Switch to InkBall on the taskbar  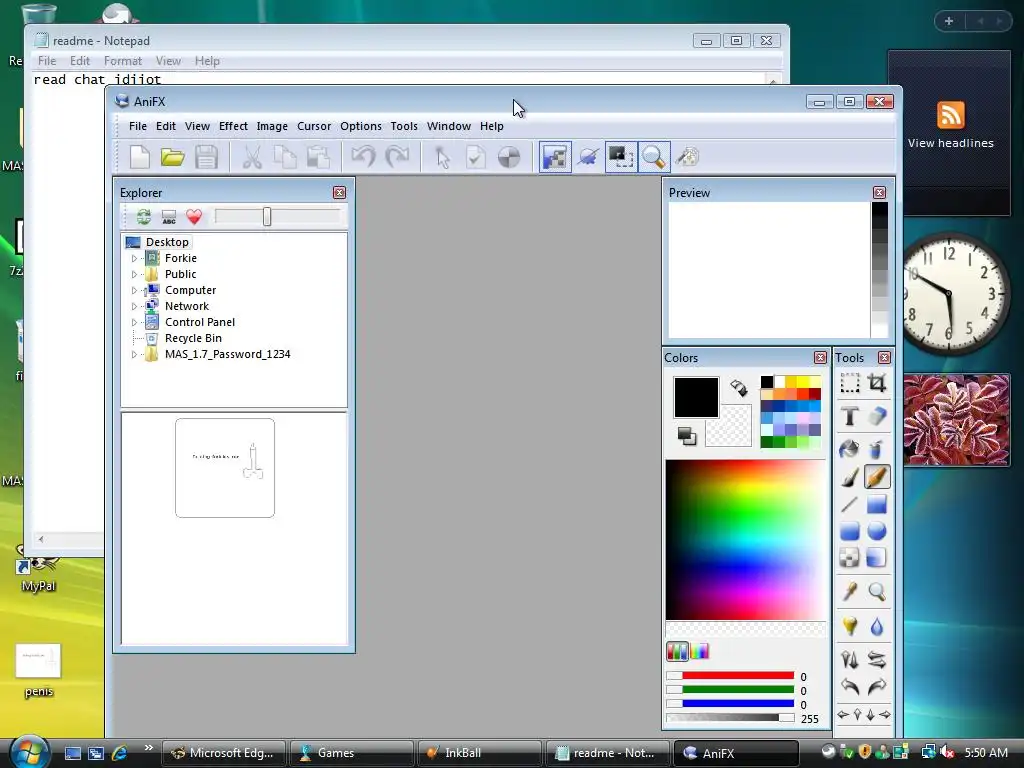[479, 753]
